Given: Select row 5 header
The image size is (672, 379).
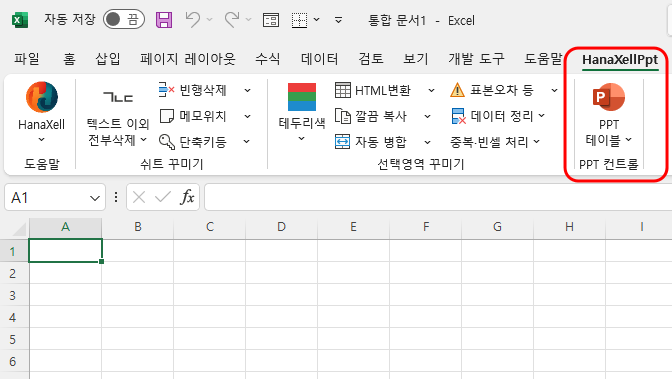Looking at the screenshot, I should 14,340.
